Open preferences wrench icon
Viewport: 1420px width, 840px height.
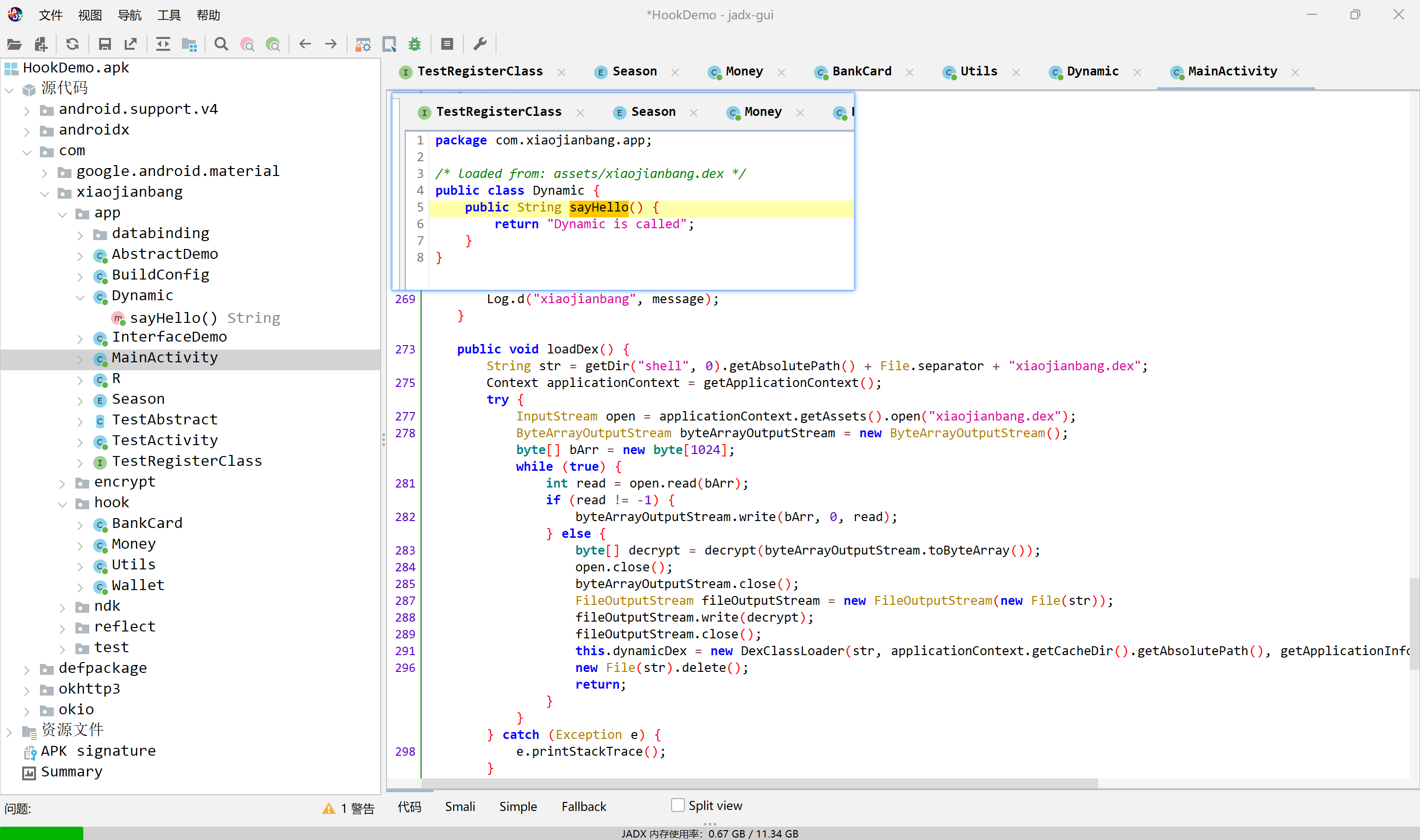click(x=480, y=44)
